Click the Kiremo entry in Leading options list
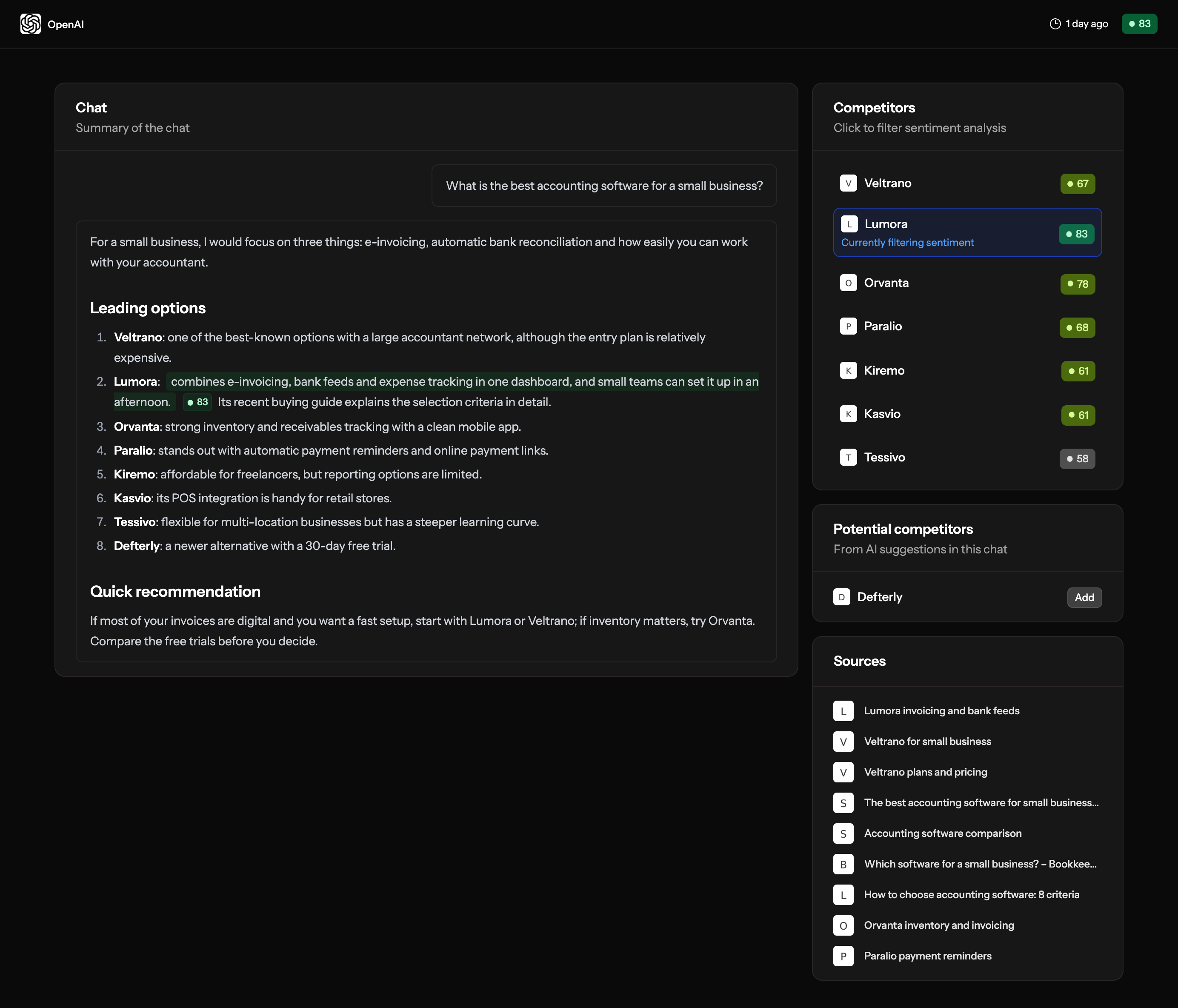This screenshot has height=1008, width=1178. point(298,474)
